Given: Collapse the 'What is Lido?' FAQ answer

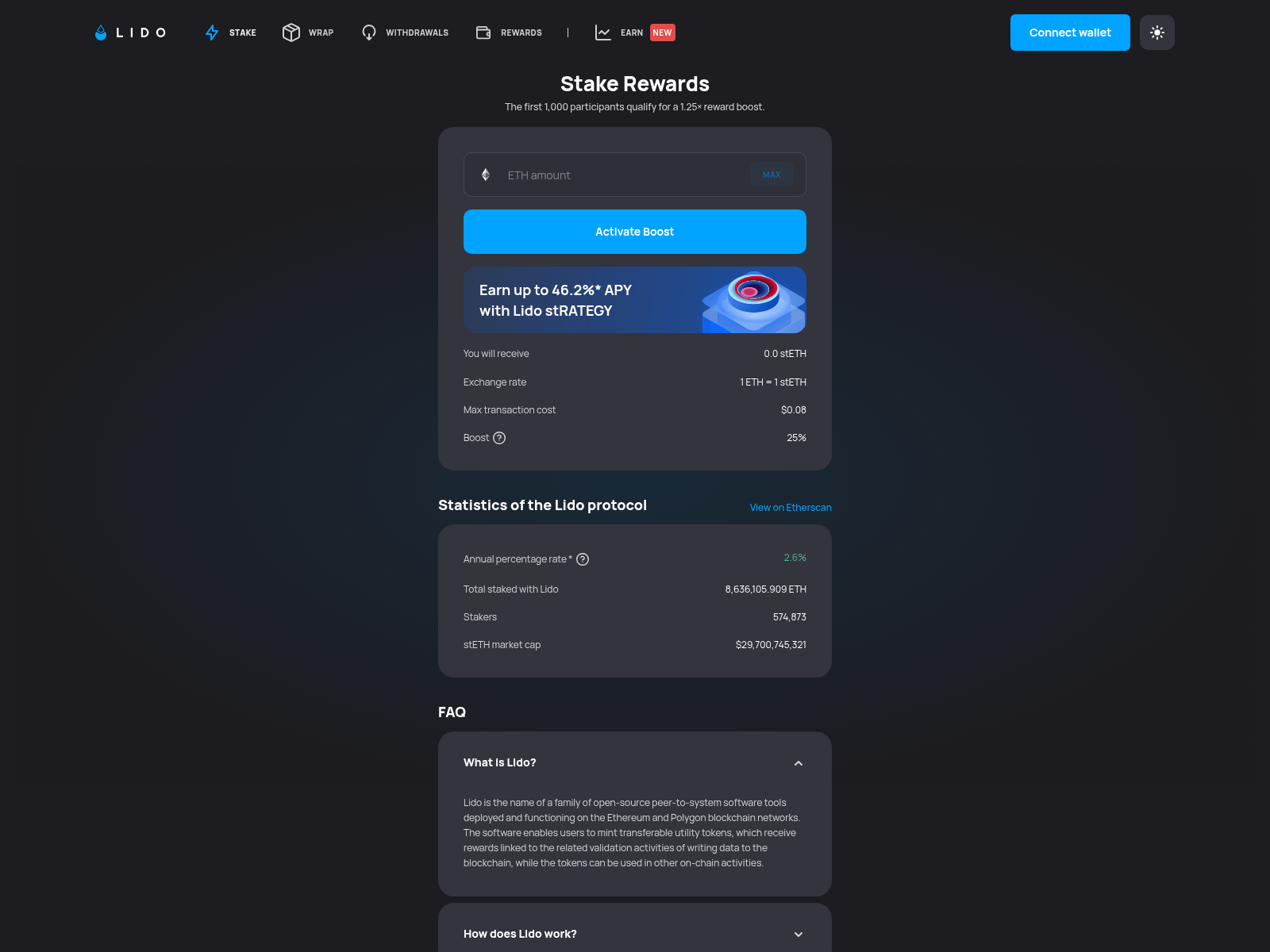Looking at the screenshot, I should click(798, 763).
